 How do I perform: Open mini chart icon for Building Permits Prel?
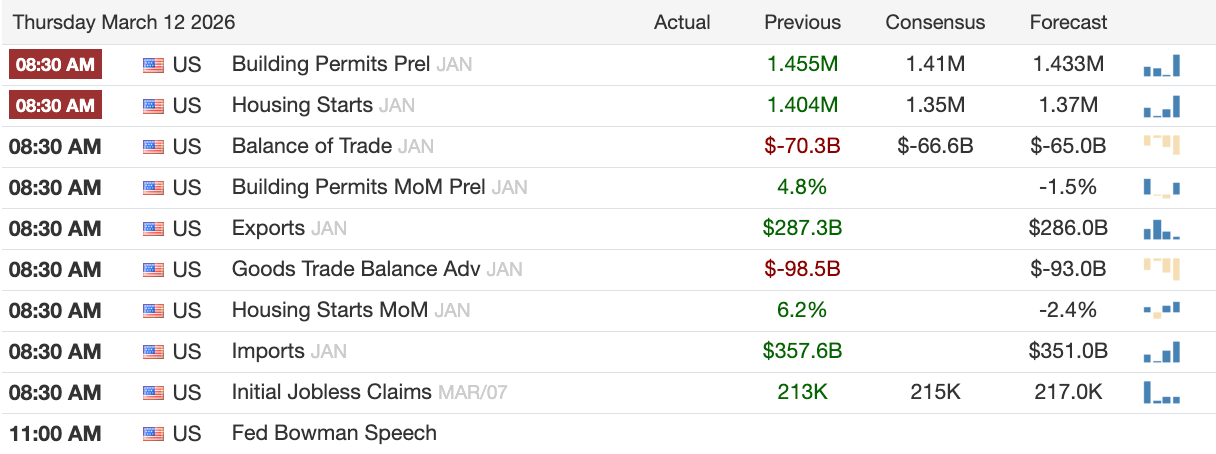[1162, 66]
